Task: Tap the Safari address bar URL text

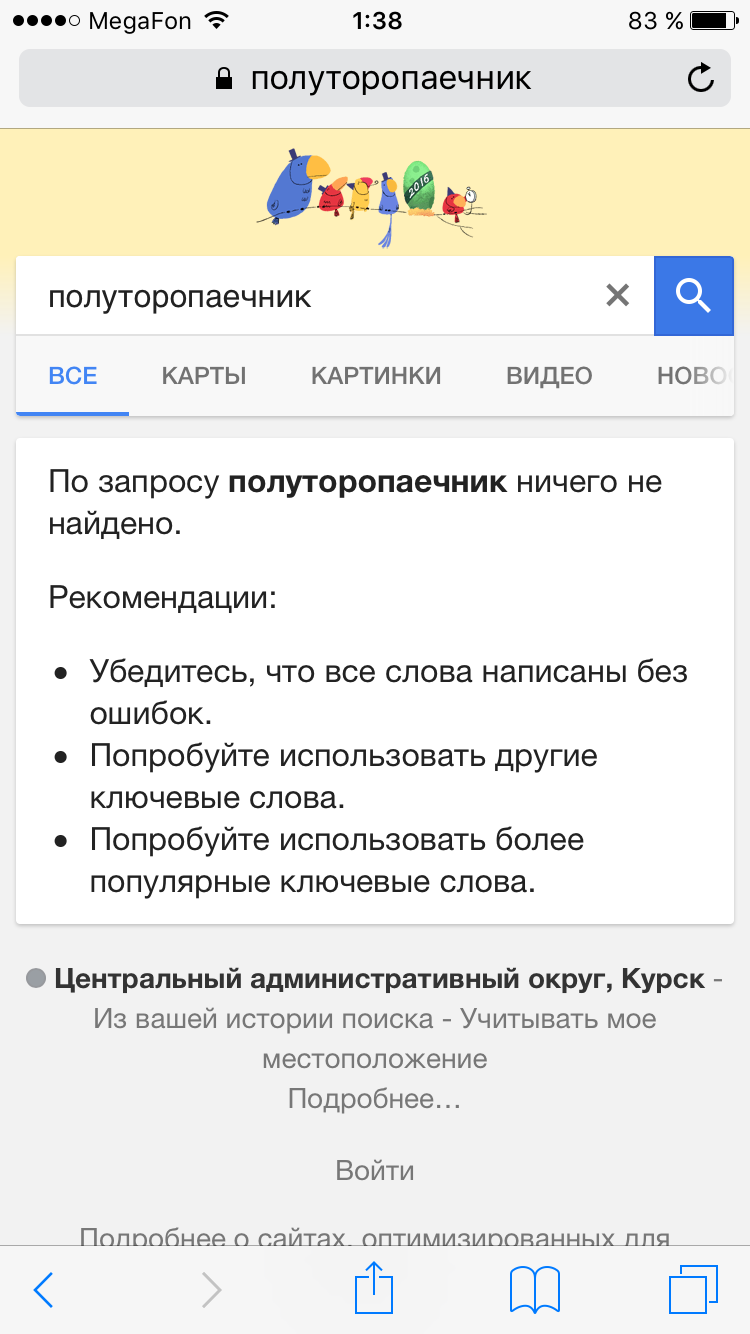Action: pyautogui.click(x=390, y=78)
